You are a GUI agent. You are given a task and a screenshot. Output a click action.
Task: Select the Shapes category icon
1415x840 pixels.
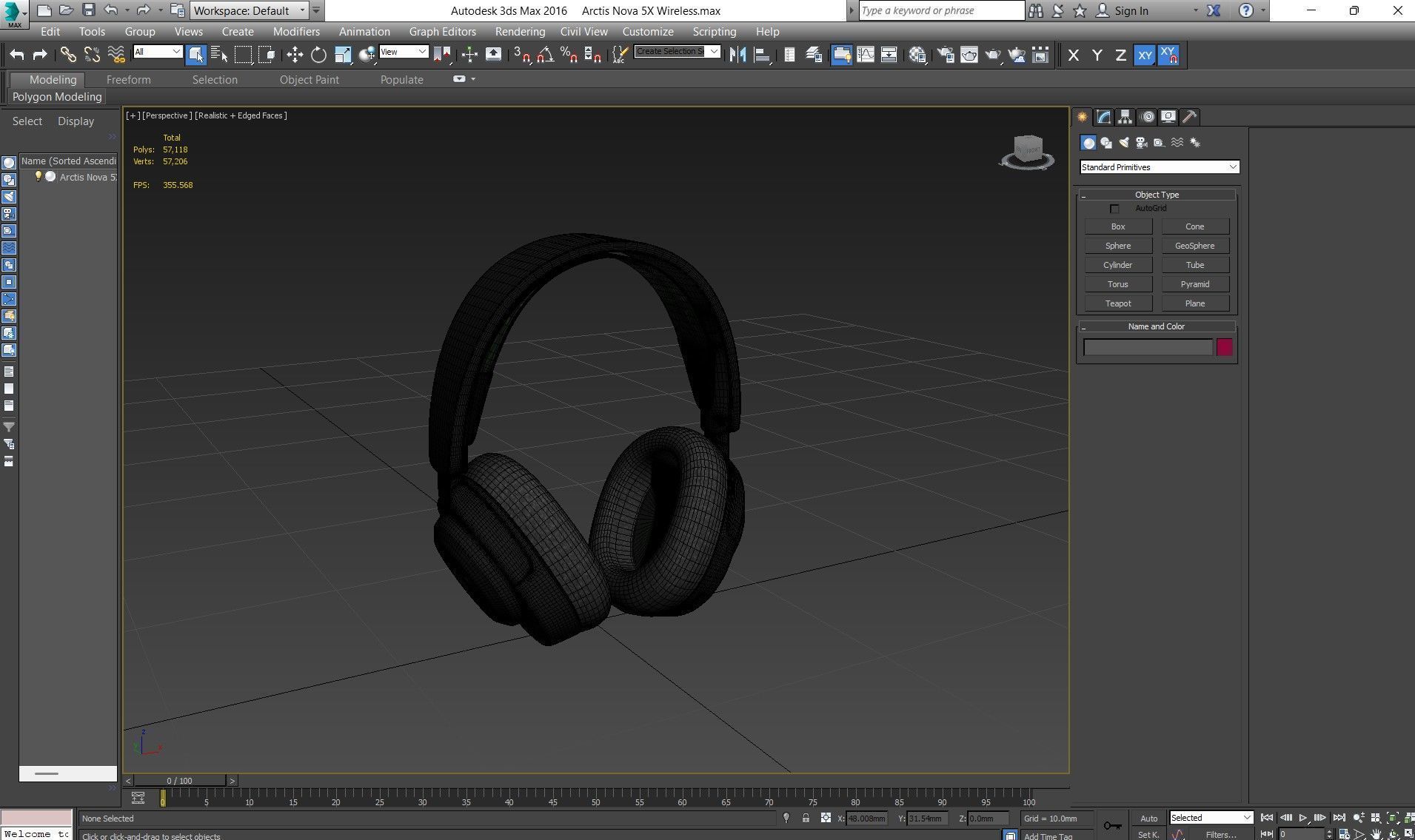point(1106,143)
